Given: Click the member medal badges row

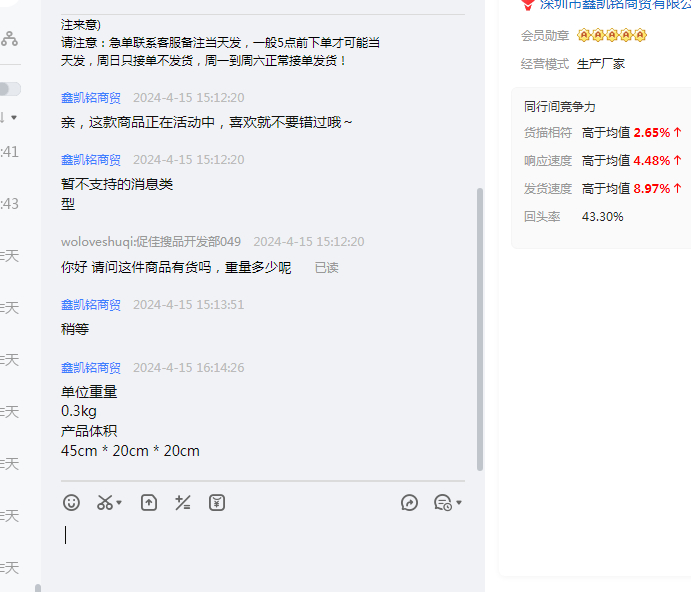Looking at the screenshot, I should tap(612, 35).
